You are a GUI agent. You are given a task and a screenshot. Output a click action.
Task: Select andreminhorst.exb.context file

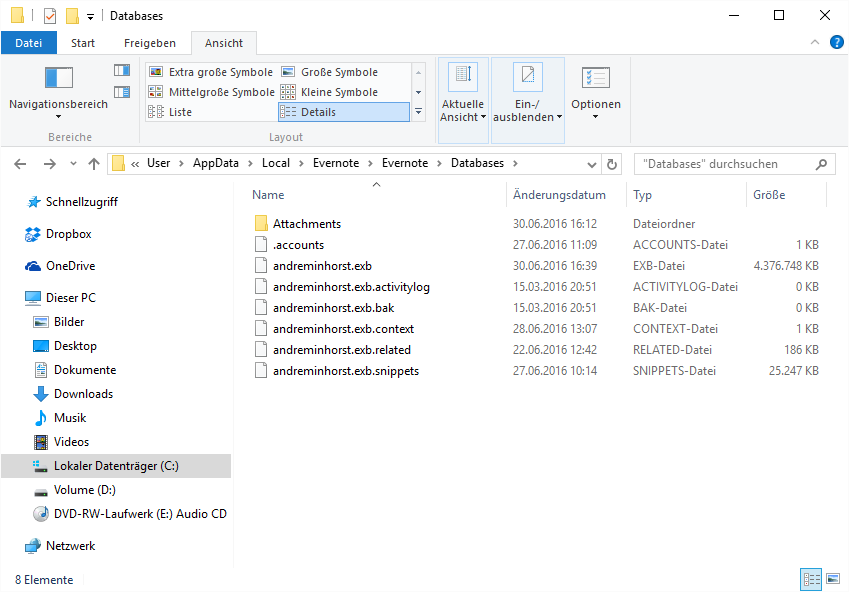343,329
